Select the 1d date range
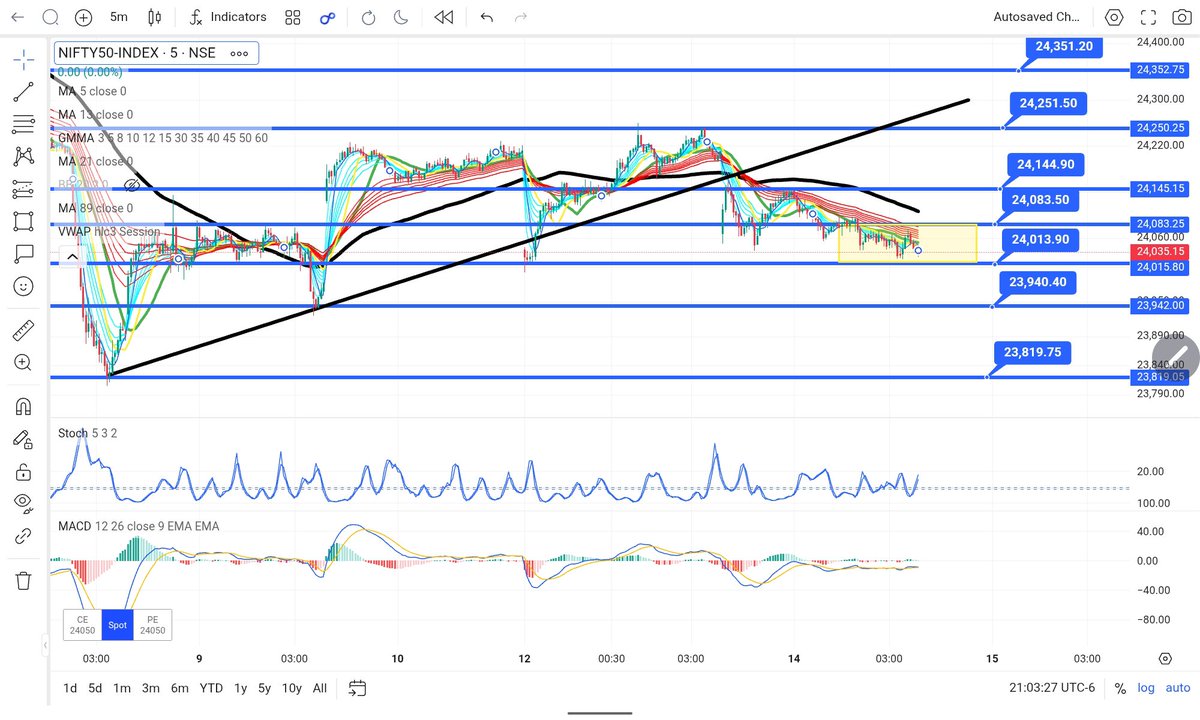 [x=69, y=689]
